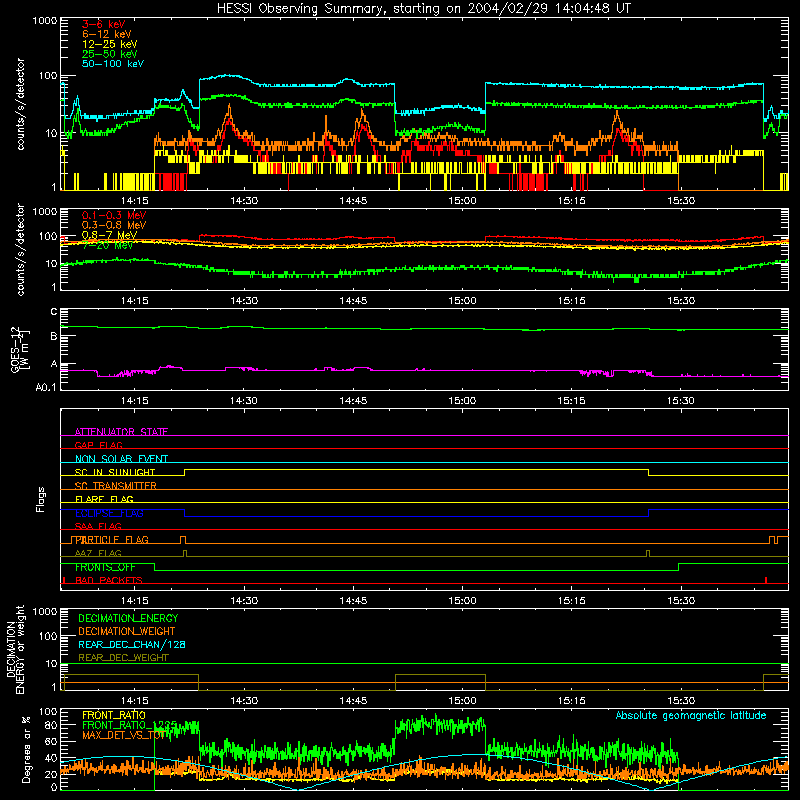Select the 7-20 MeV legend label

(107, 245)
